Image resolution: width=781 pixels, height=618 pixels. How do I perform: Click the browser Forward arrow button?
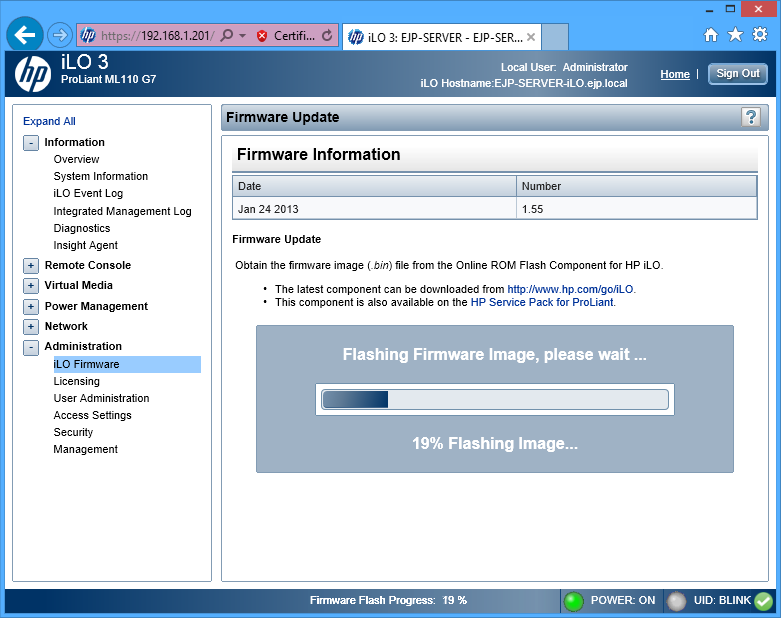click(60, 35)
